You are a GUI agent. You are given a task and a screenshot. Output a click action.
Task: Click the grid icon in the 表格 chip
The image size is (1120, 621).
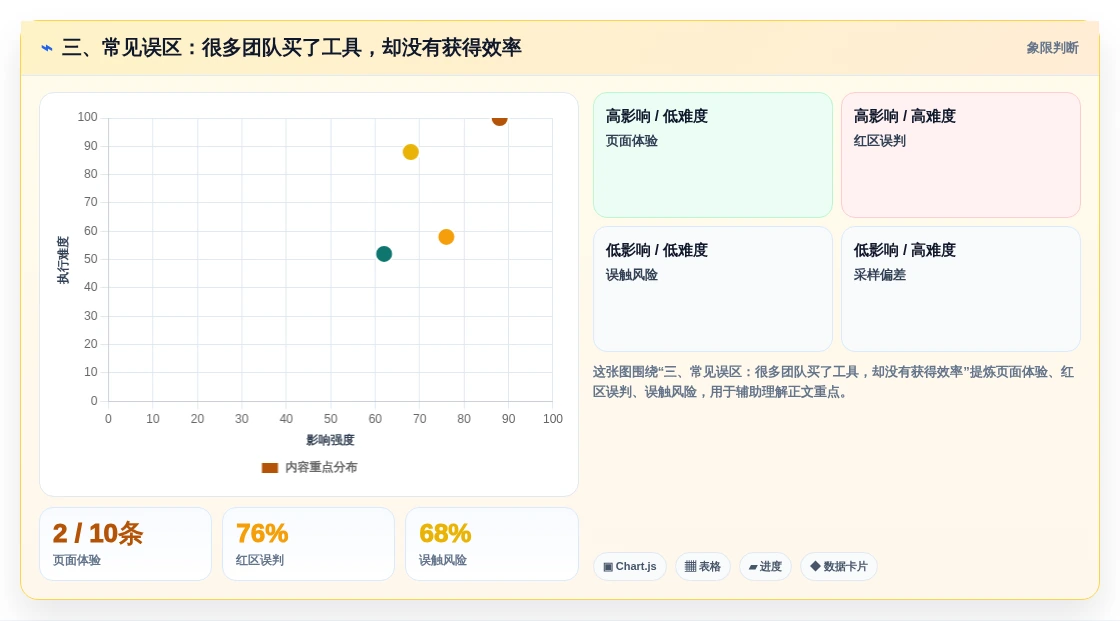pyautogui.click(x=690, y=567)
